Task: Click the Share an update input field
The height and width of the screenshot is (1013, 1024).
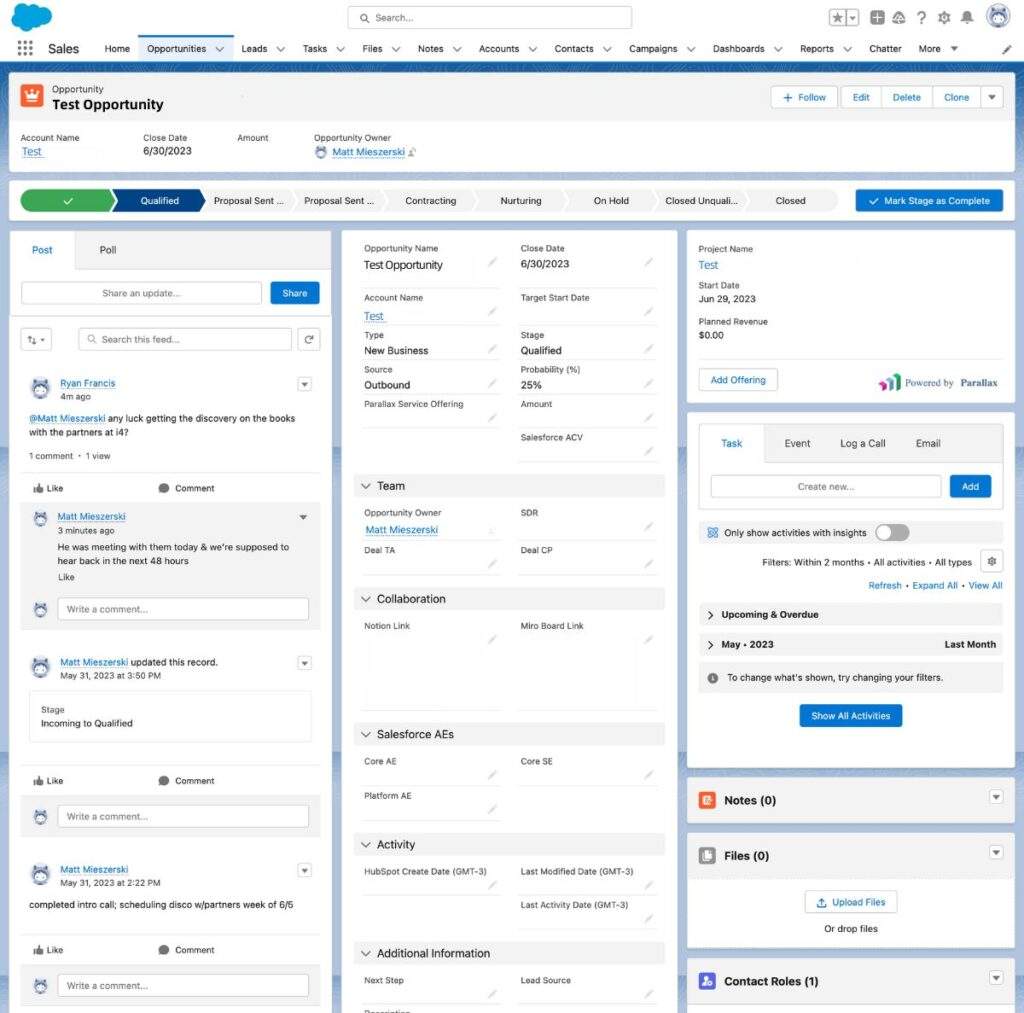Action: pyautogui.click(x=141, y=293)
